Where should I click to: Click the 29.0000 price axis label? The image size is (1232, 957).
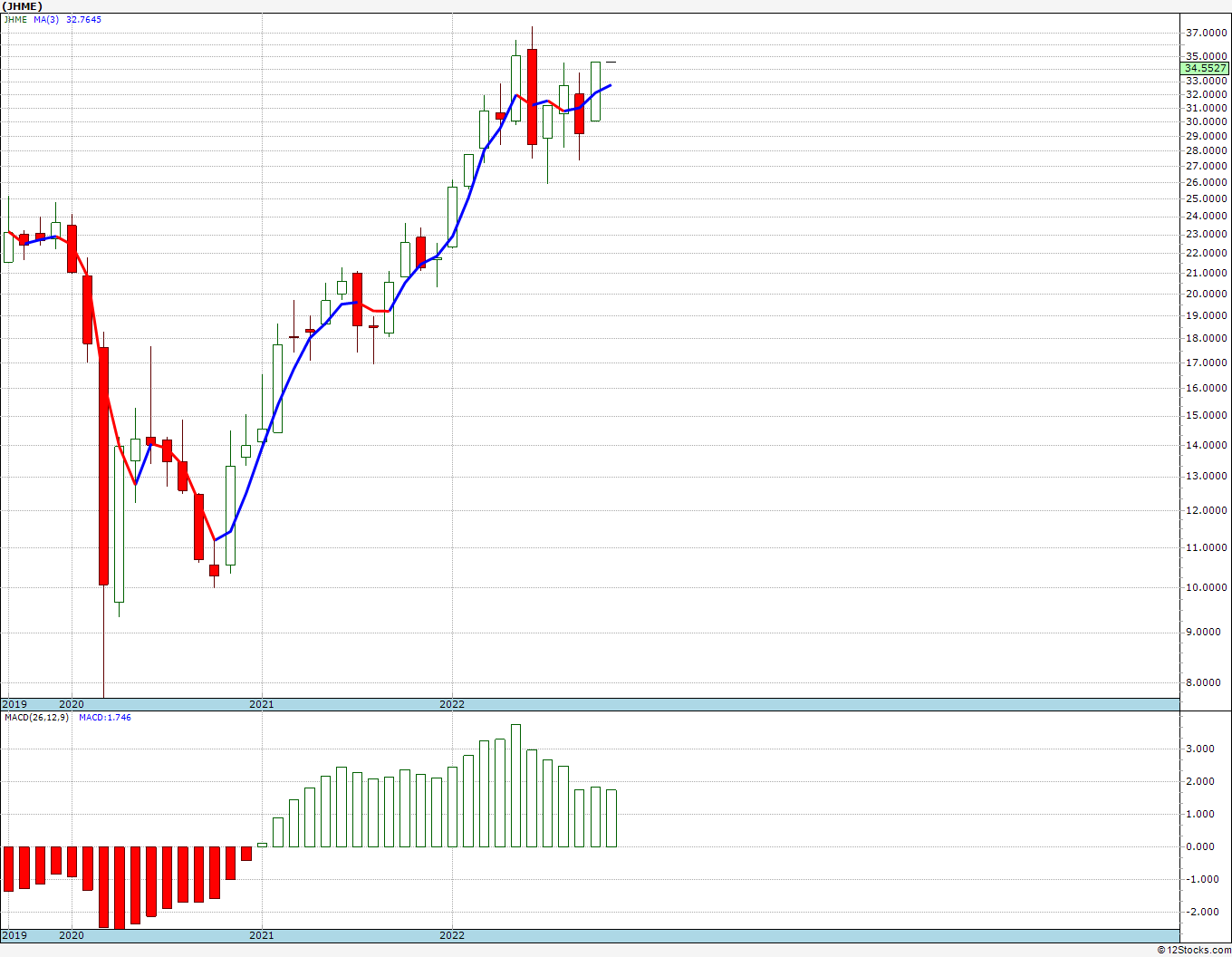[1208, 136]
